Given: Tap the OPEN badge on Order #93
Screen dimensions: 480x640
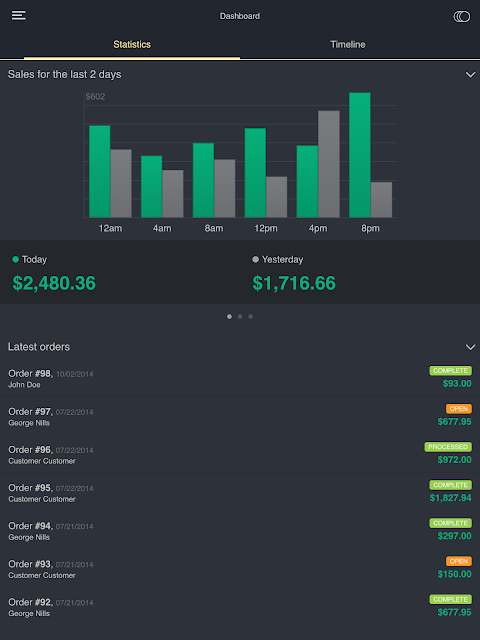Looking at the screenshot, I should tap(459, 561).
